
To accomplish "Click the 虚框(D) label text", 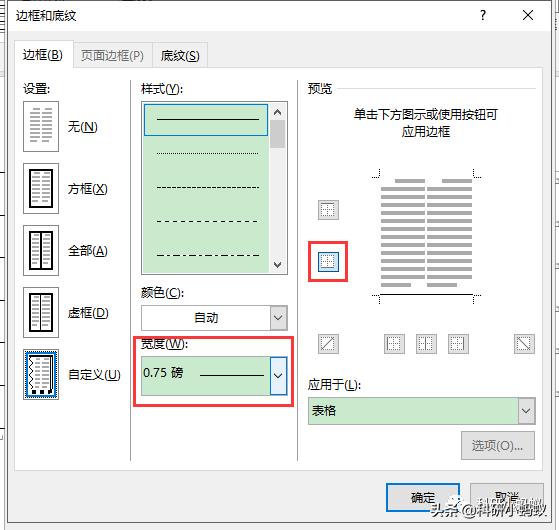I will (x=88, y=313).
